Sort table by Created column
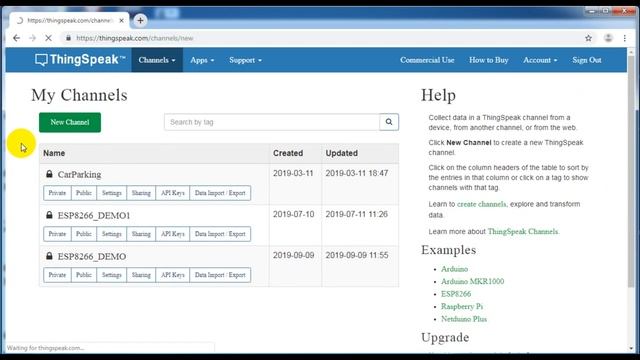This screenshot has width=640, height=360. [x=288, y=153]
